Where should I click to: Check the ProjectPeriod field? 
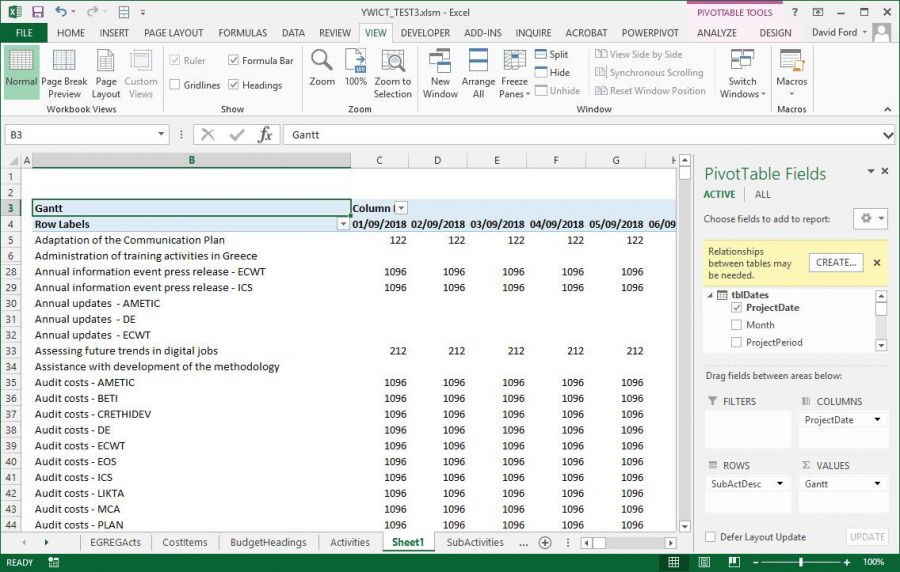(x=736, y=342)
